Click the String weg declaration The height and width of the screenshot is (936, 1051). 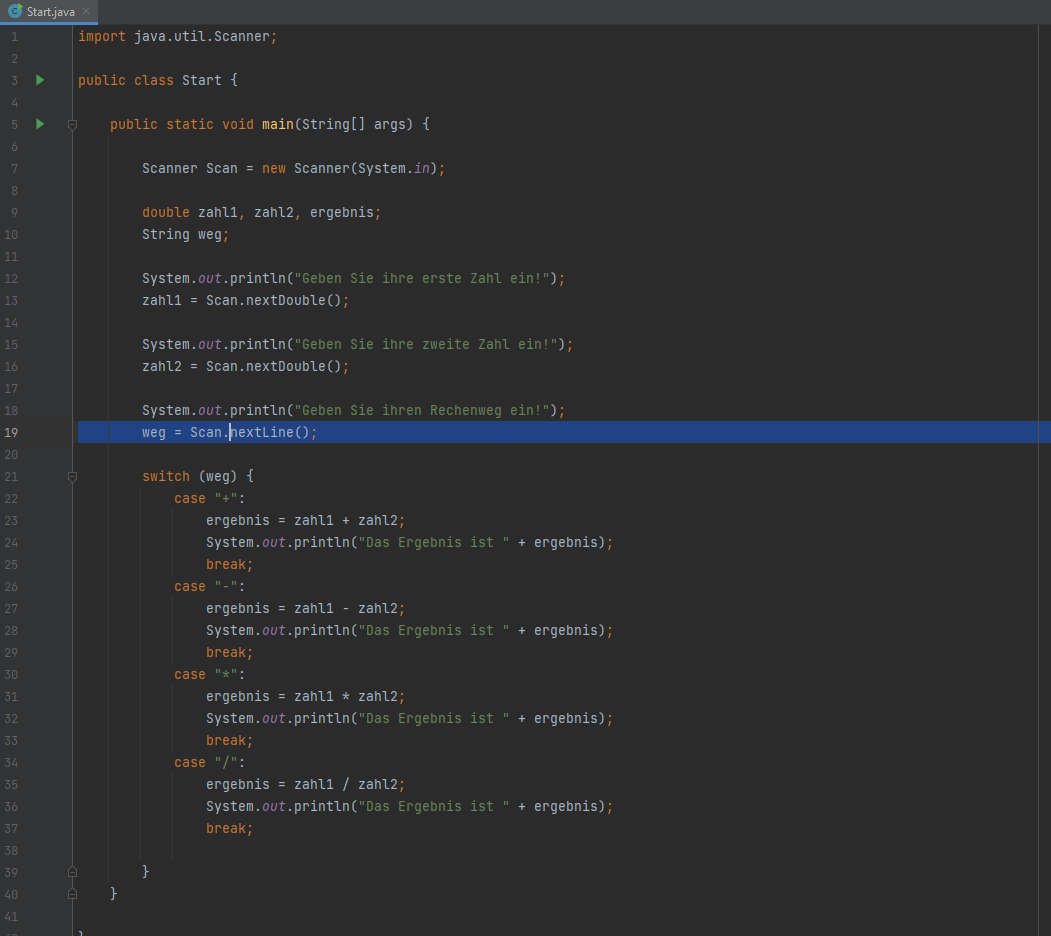pos(186,234)
